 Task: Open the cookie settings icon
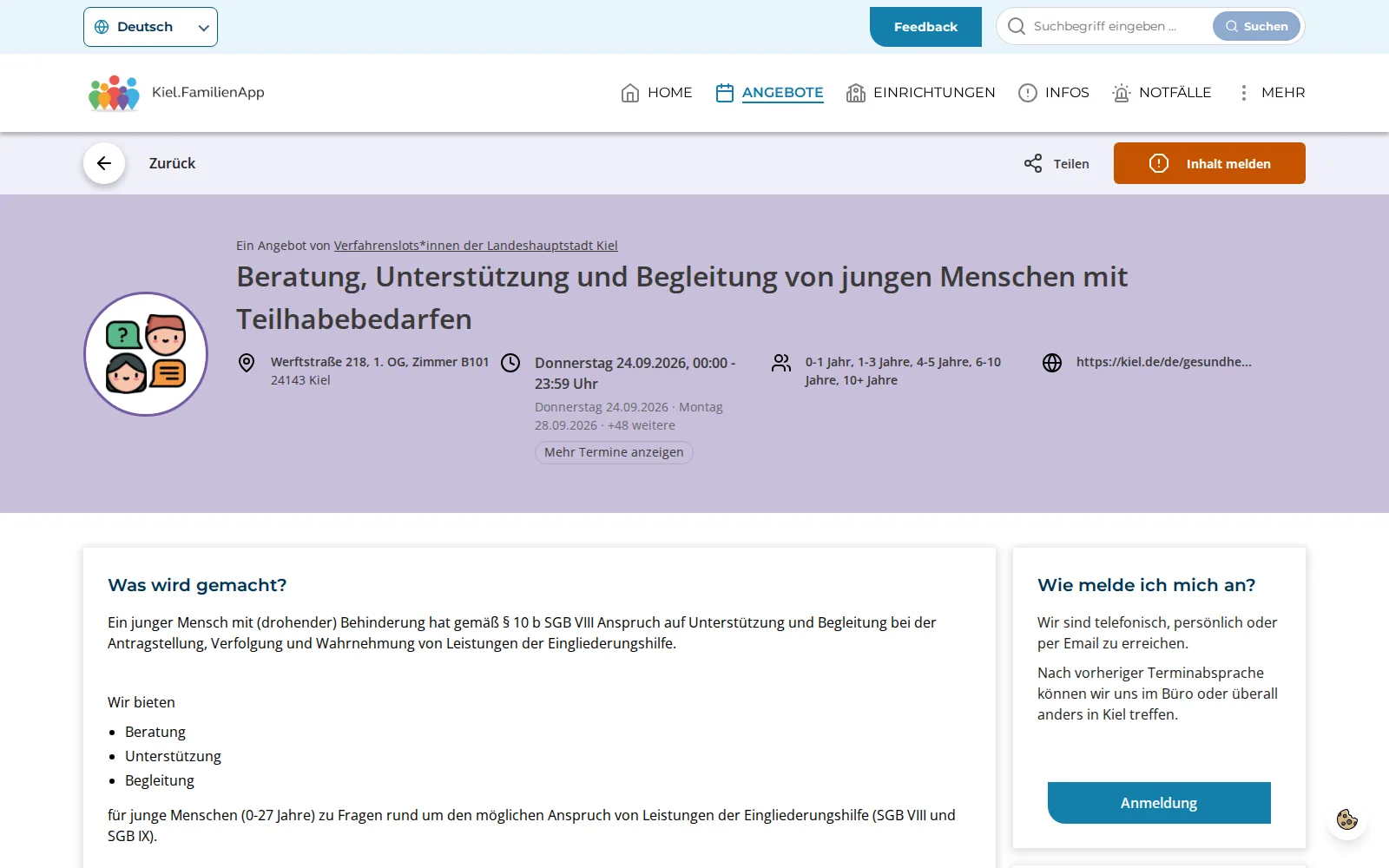(1347, 819)
